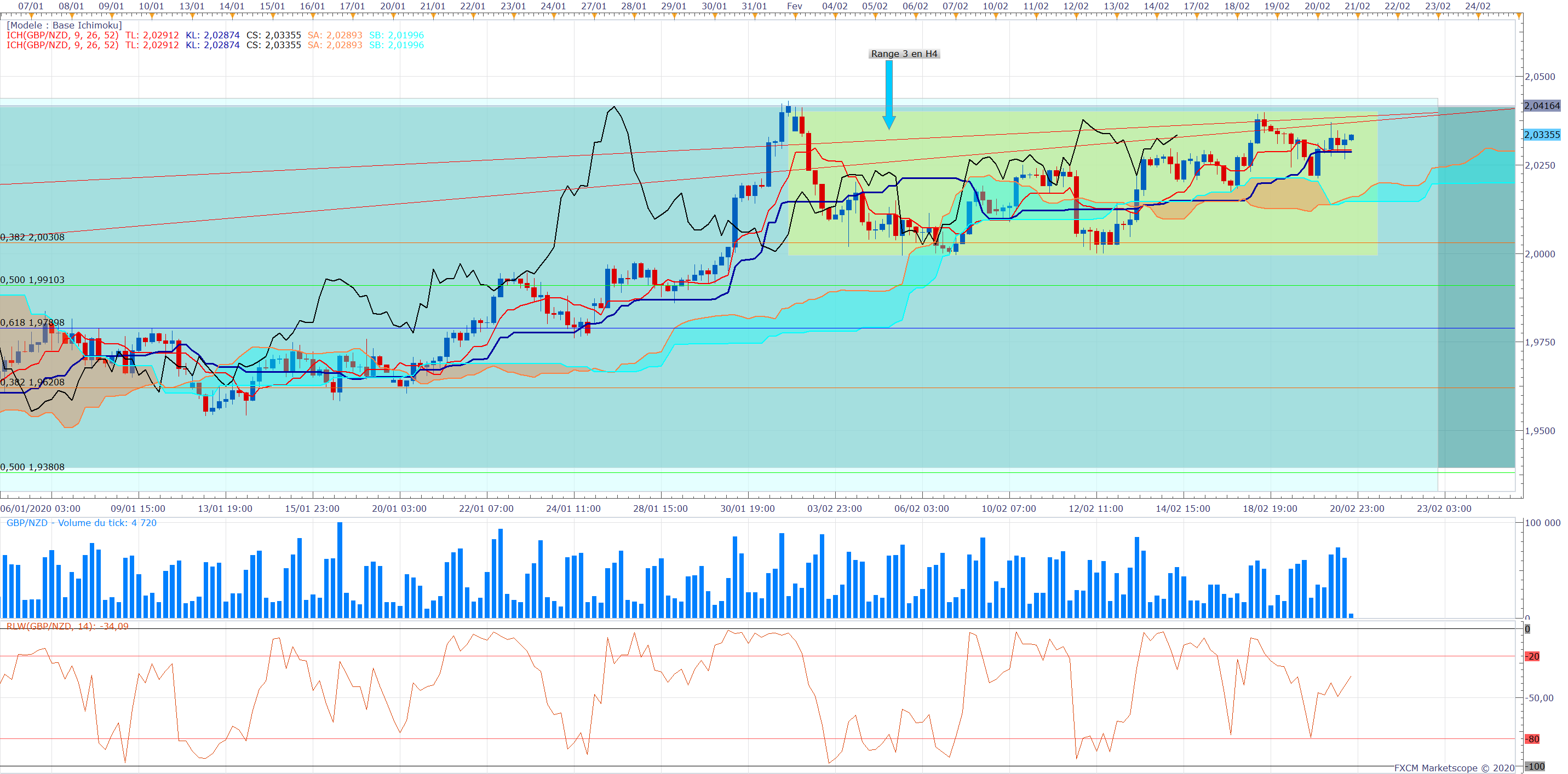Click the orange day marker under 31/01
1568x774 pixels.
coord(755,16)
